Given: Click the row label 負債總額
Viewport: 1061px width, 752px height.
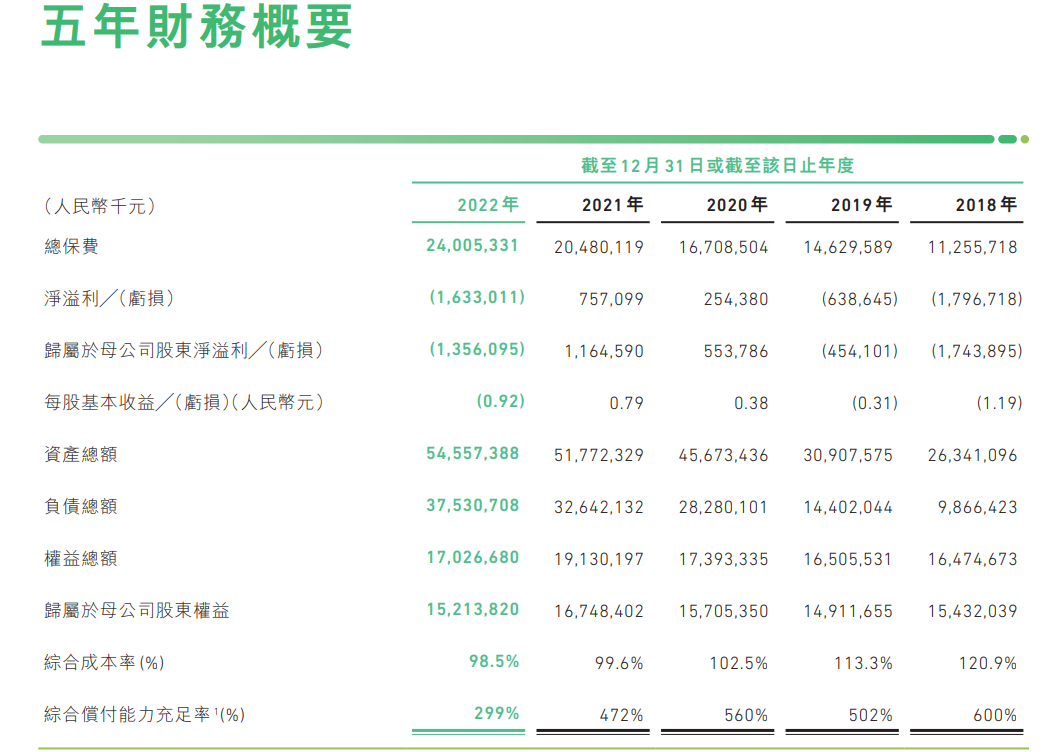Looking at the screenshot, I should [81, 506].
